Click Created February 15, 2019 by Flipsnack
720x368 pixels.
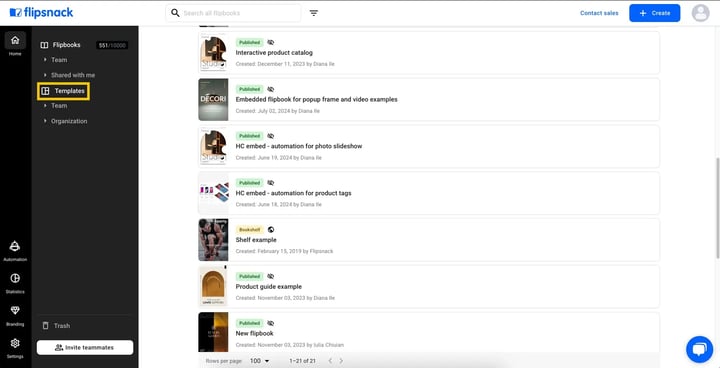pos(284,251)
